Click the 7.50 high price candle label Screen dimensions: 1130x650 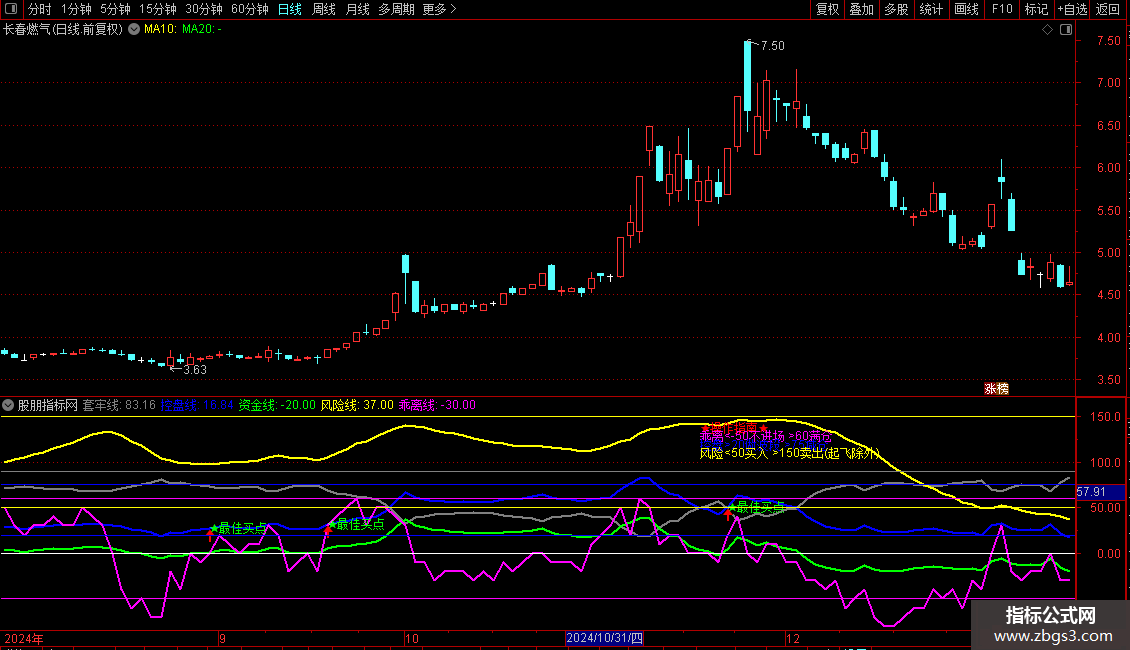[x=771, y=46]
